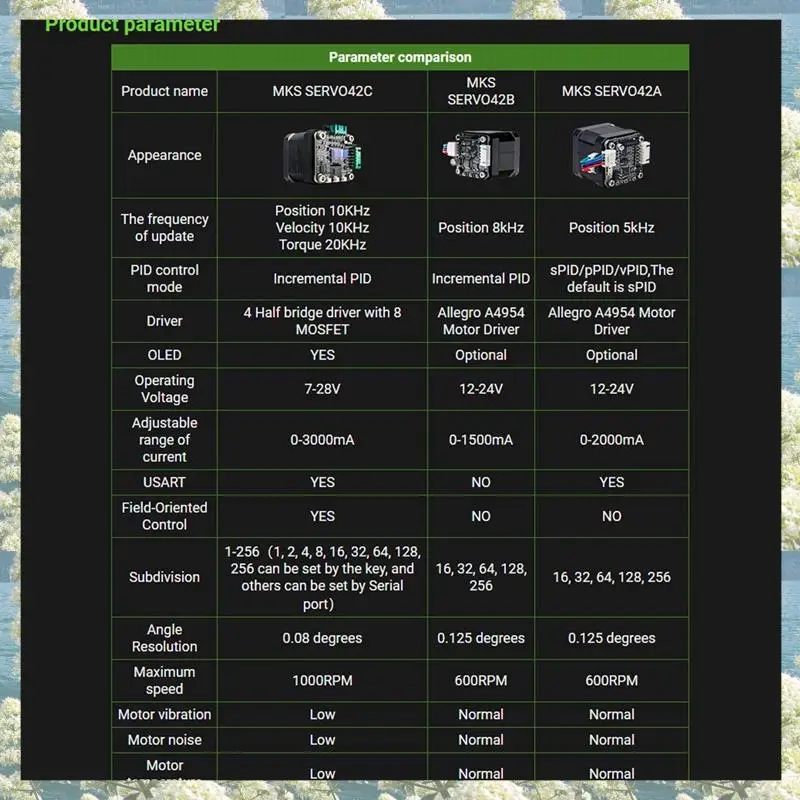Click 'Allegro A4954 Motor Driver' under SERVO42A
This screenshot has height=800, width=800.
[x=611, y=321]
